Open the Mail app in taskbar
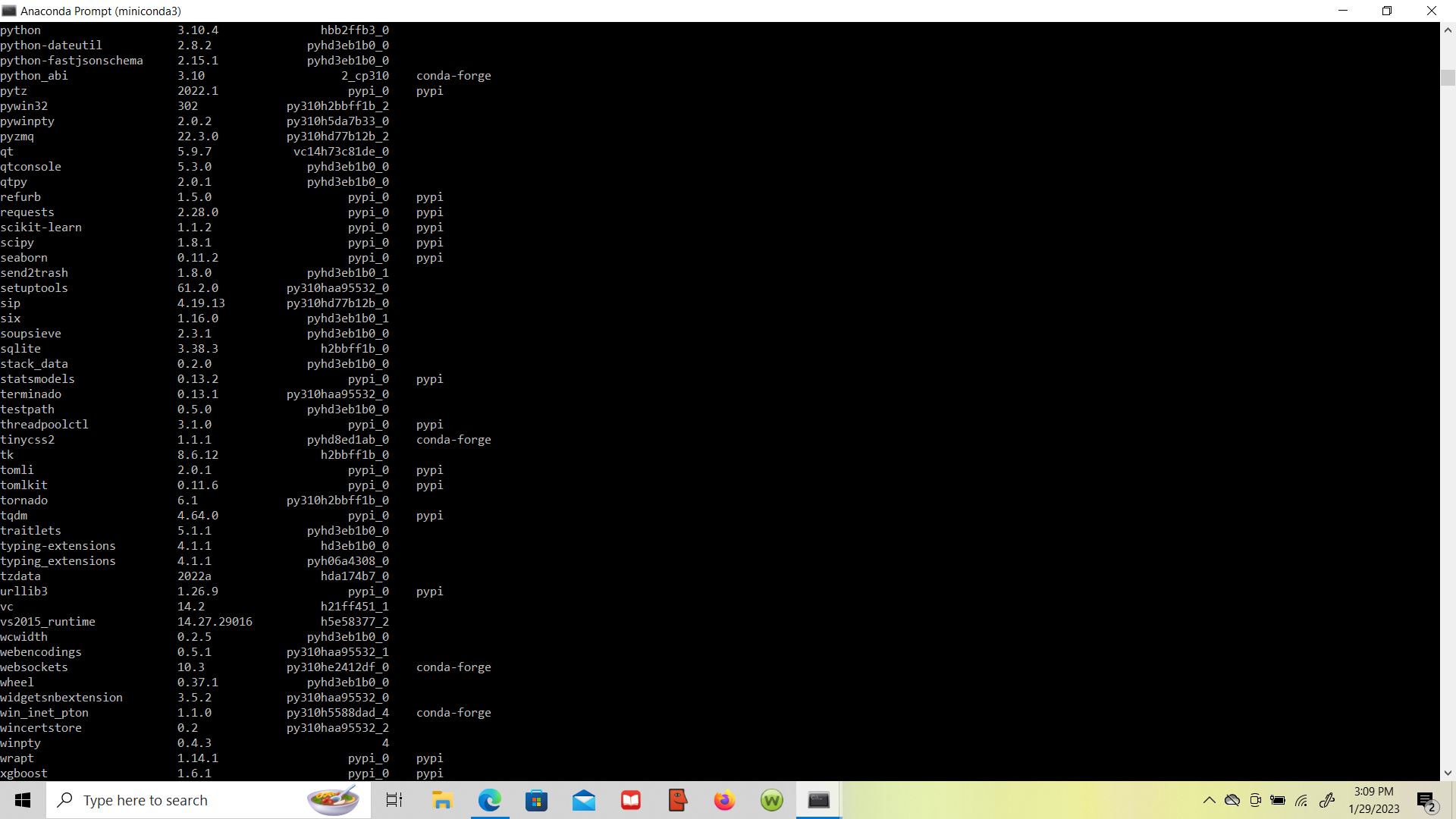Screen dimensions: 1456x819 584,800
